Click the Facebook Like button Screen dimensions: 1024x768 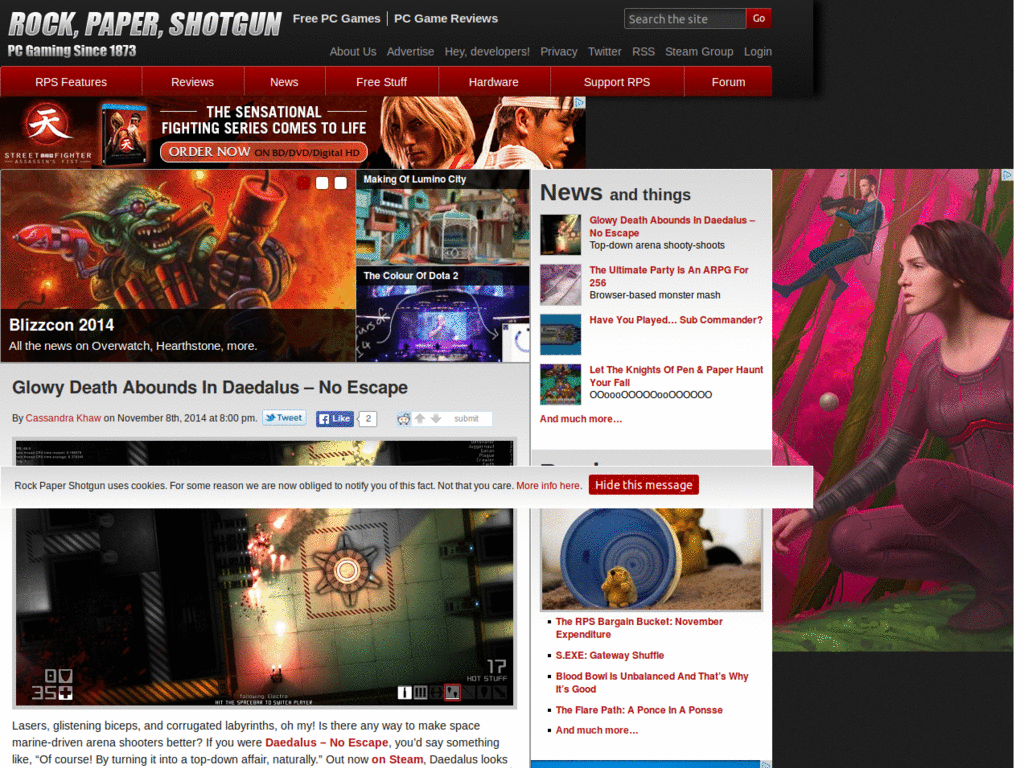[335, 419]
